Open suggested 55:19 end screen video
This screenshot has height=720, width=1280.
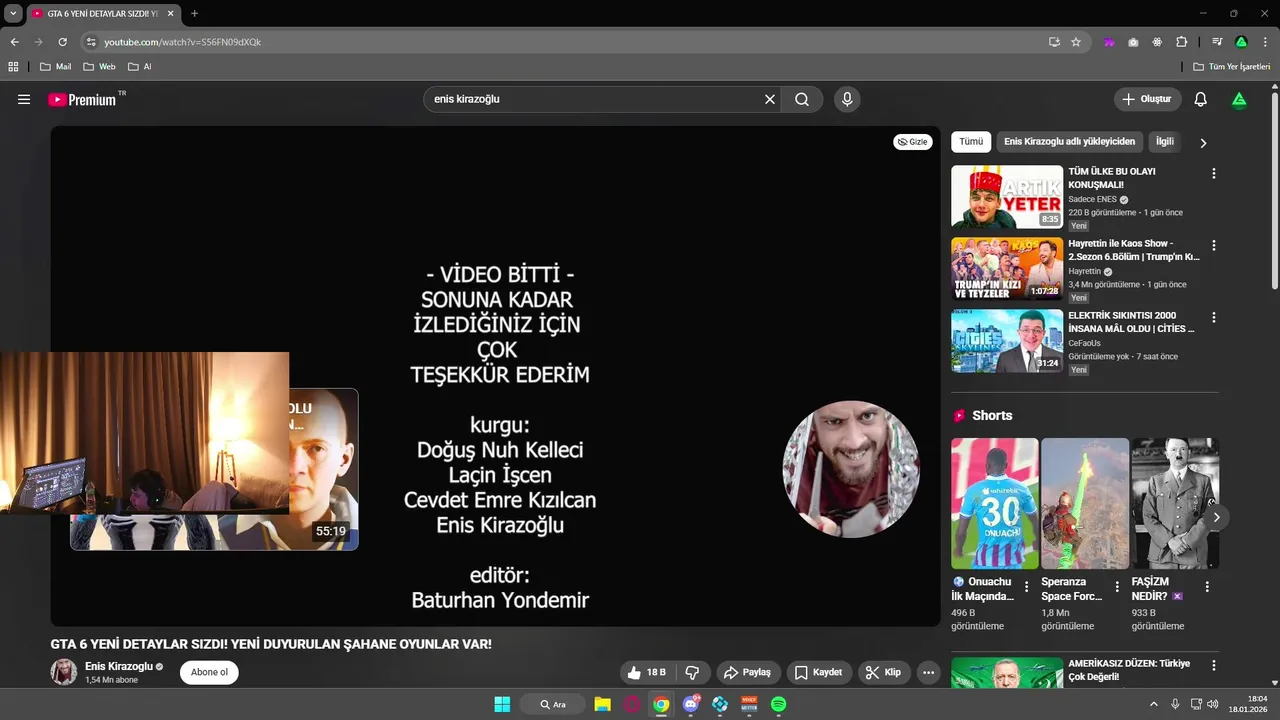point(323,469)
